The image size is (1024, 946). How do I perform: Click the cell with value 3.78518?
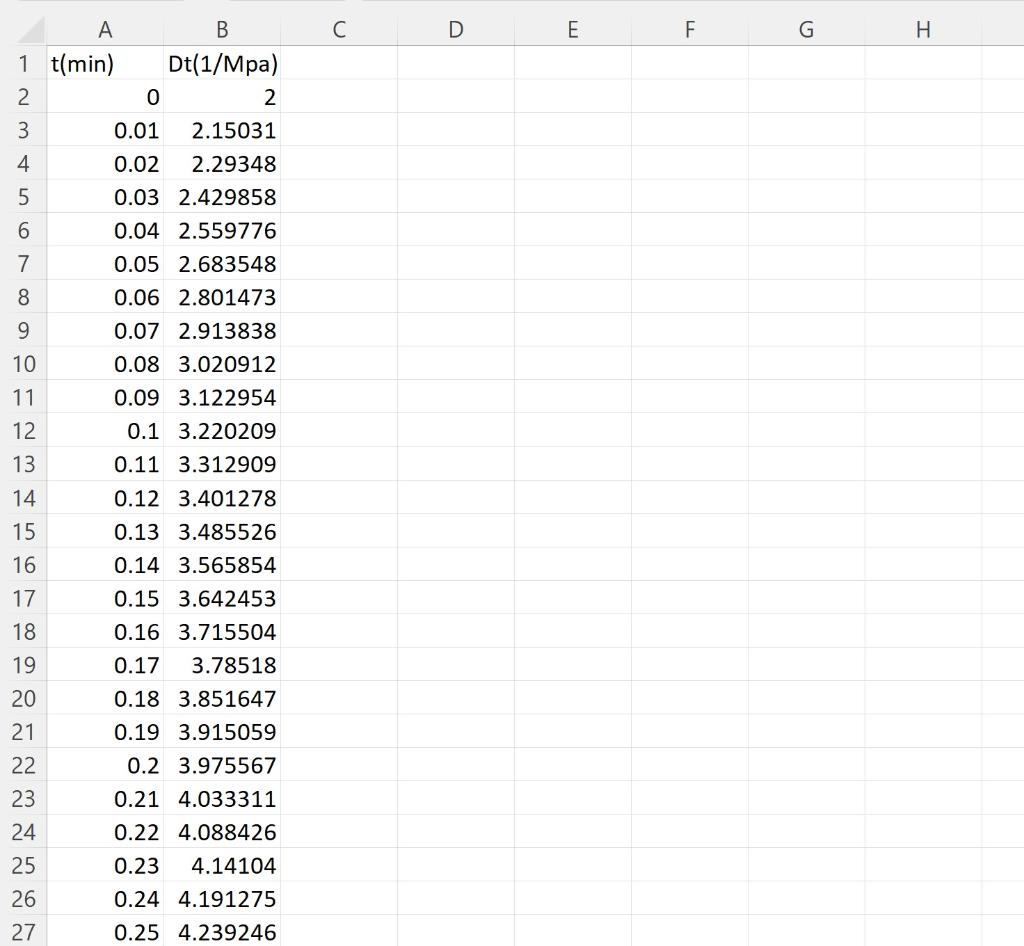coord(222,665)
